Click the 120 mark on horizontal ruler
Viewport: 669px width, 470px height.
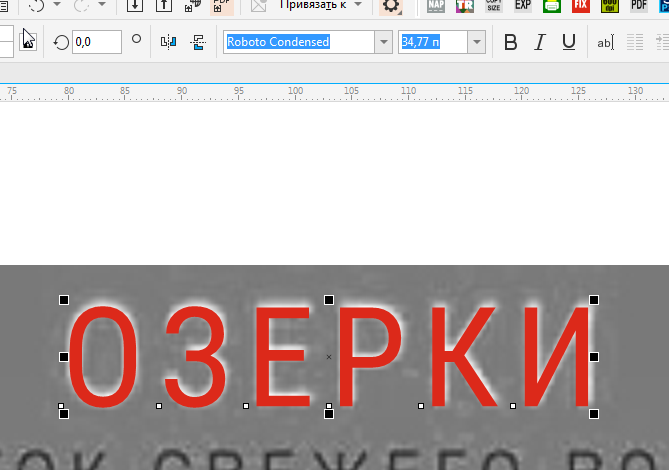coord(521,91)
